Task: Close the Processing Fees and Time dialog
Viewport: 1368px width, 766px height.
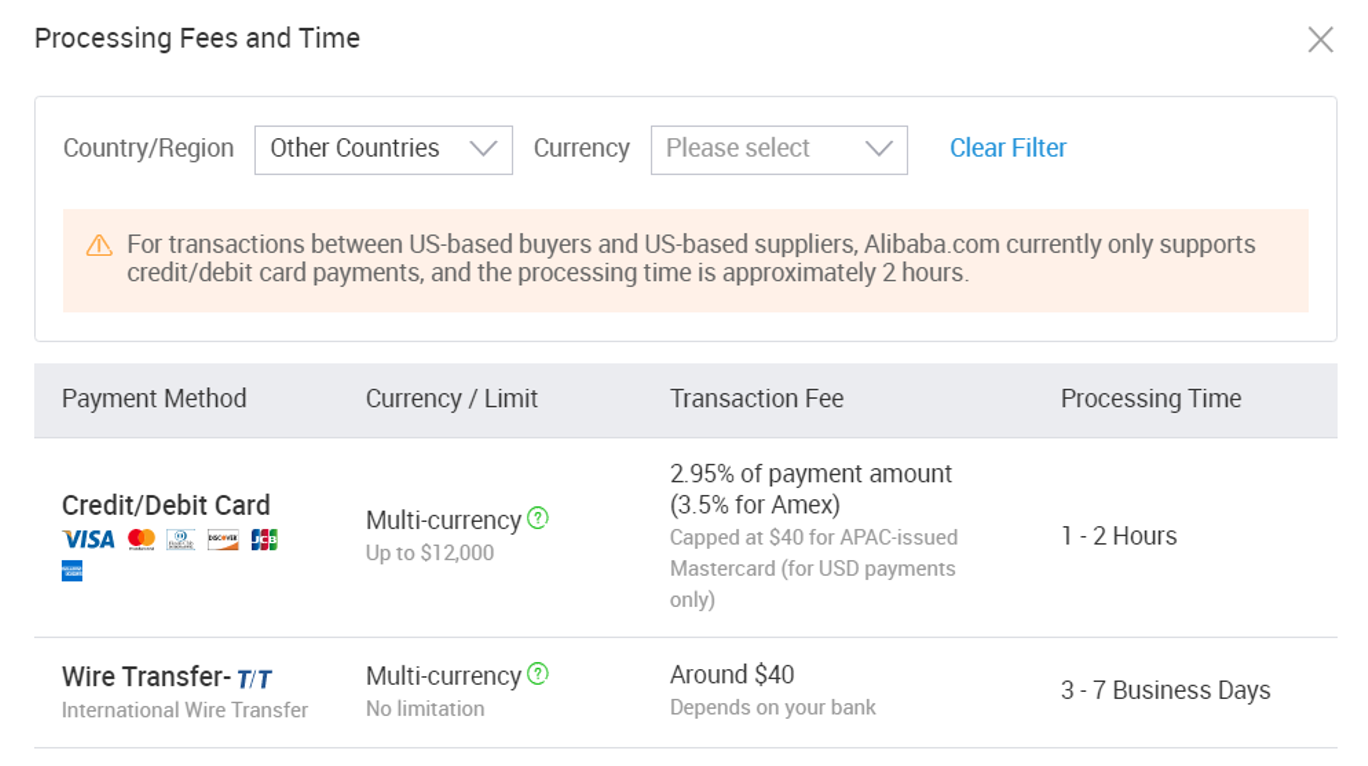Action: pos(1320,40)
